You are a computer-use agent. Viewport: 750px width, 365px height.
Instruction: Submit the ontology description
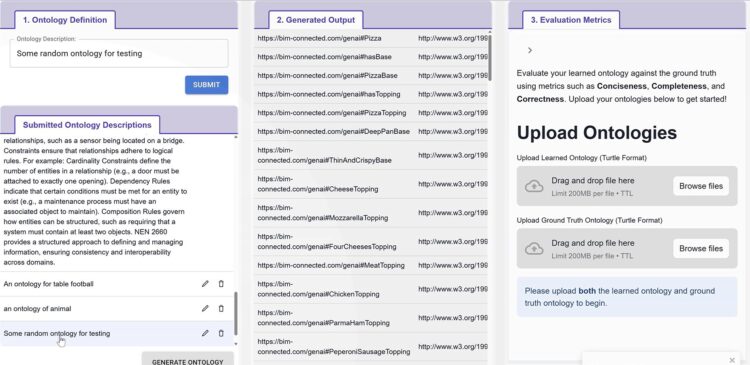click(207, 85)
